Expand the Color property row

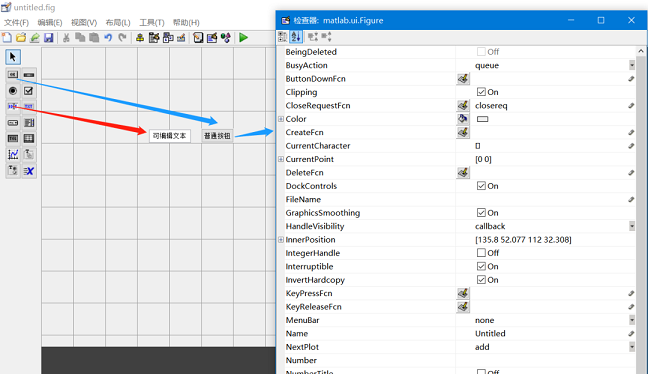[x=281, y=119]
